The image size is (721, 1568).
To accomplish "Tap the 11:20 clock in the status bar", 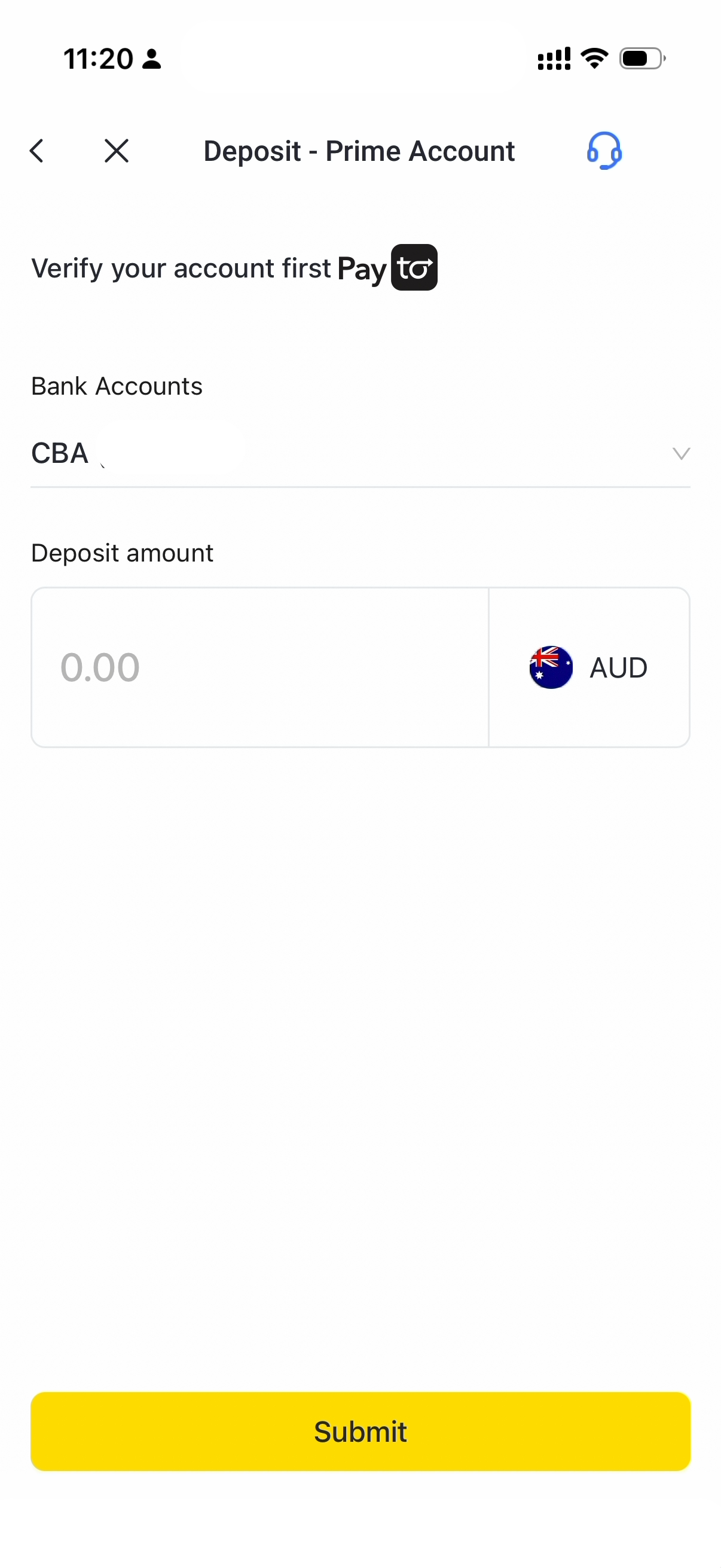I will (99, 59).
